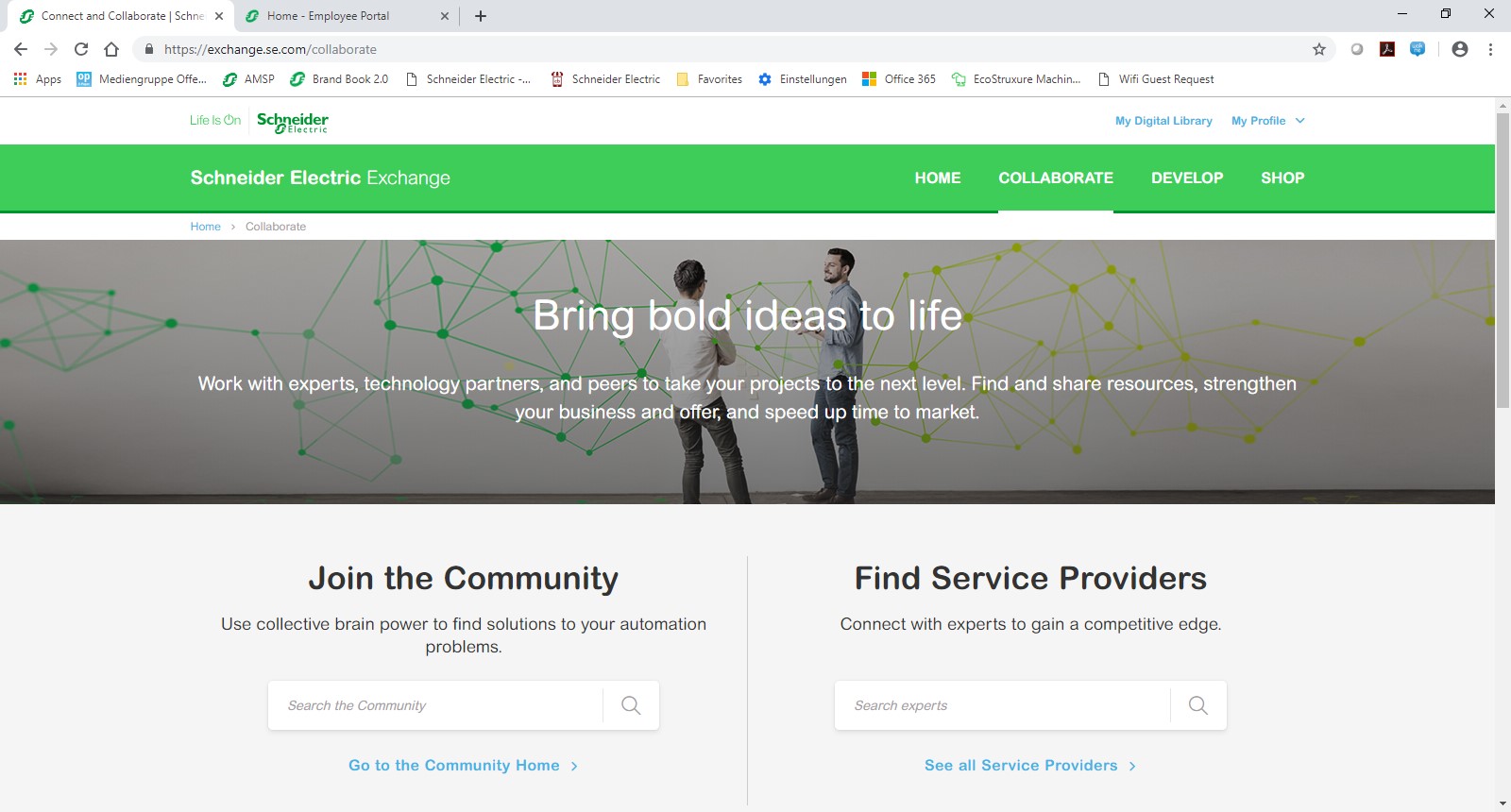Click the Search experts magnifier icon

pos(1198,705)
